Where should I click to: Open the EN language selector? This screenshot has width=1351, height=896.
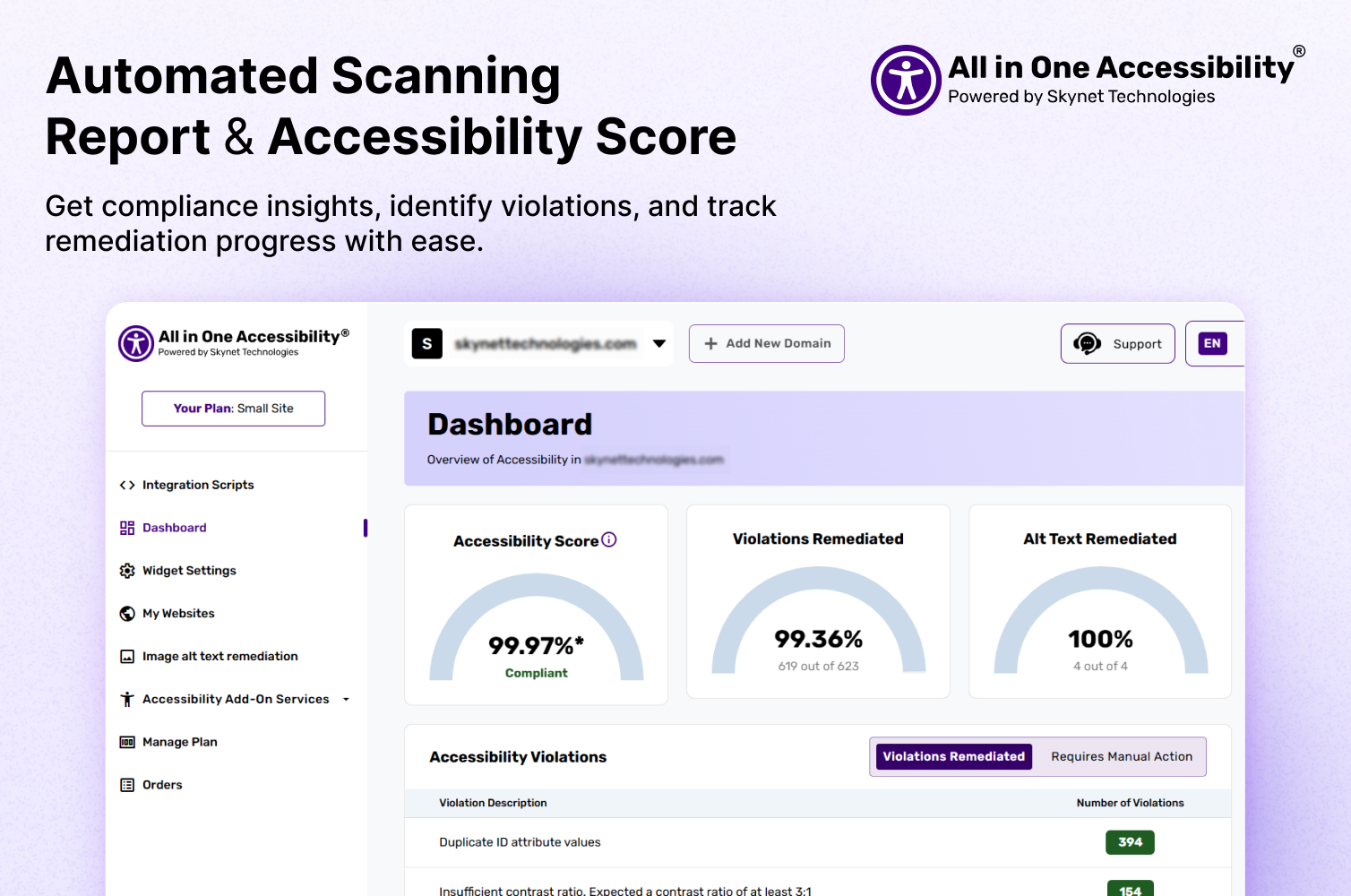coord(1213,344)
